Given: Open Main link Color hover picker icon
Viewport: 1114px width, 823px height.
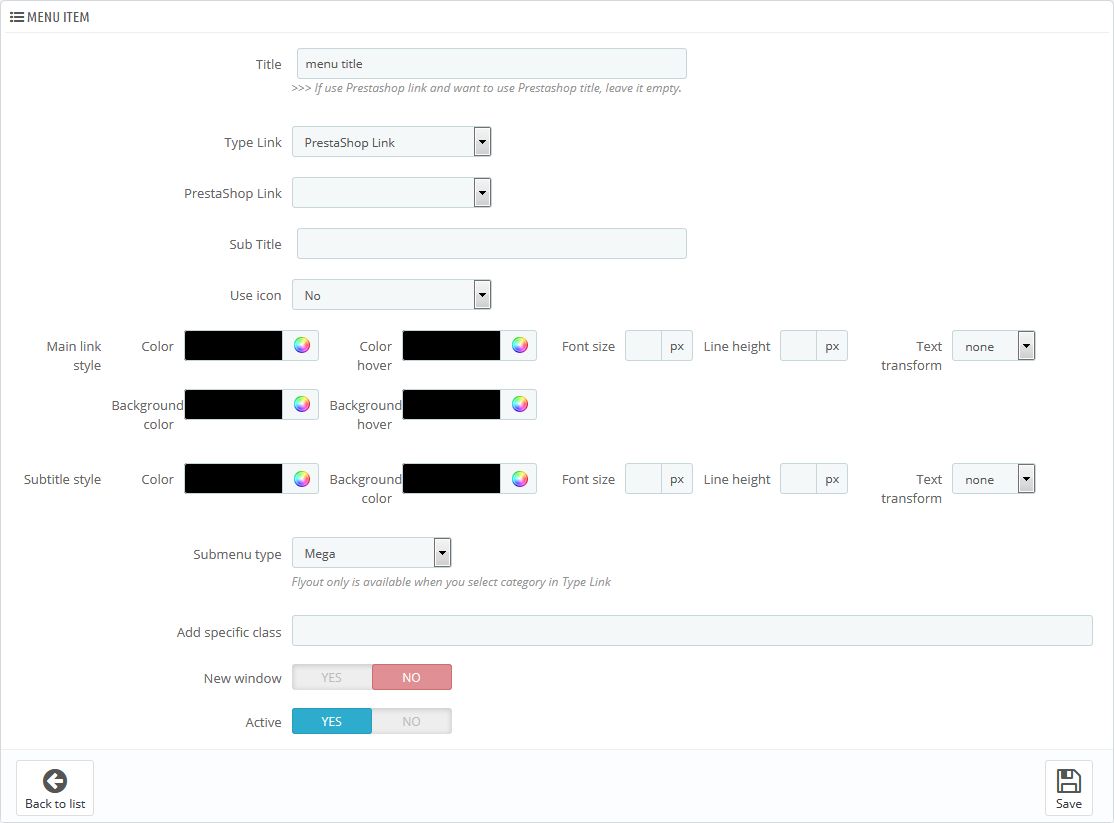Looking at the screenshot, I should pyautogui.click(x=519, y=346).
